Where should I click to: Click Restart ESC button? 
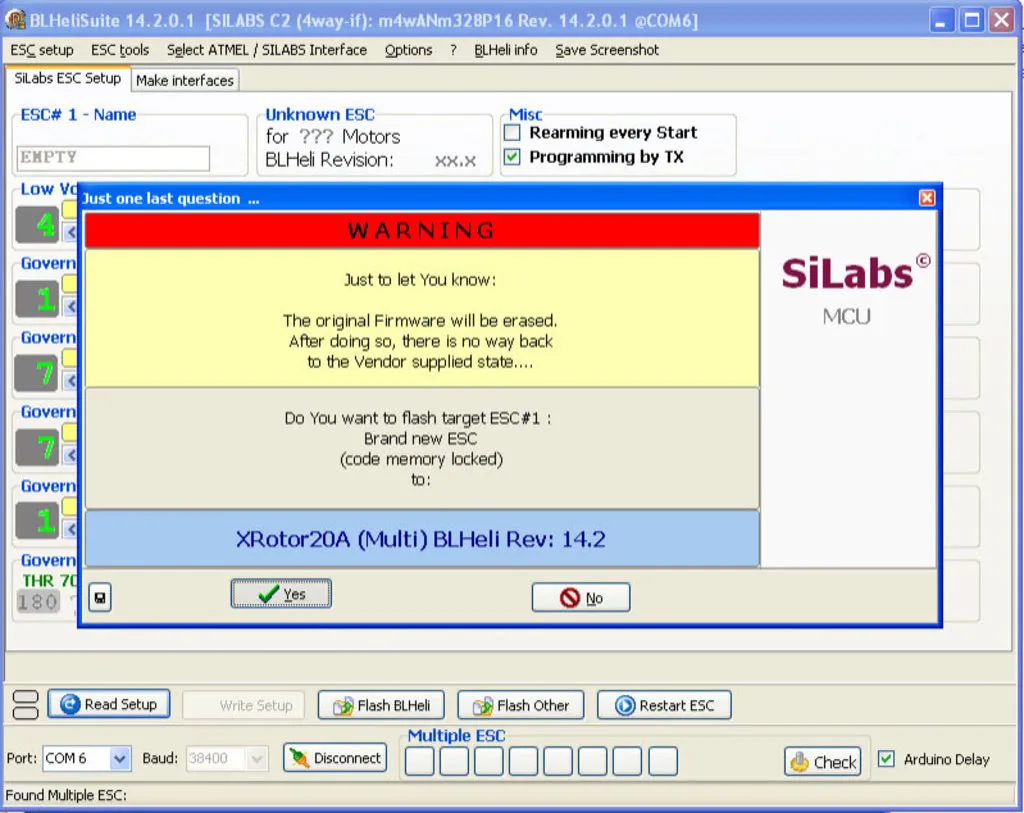tap(664, 705)
